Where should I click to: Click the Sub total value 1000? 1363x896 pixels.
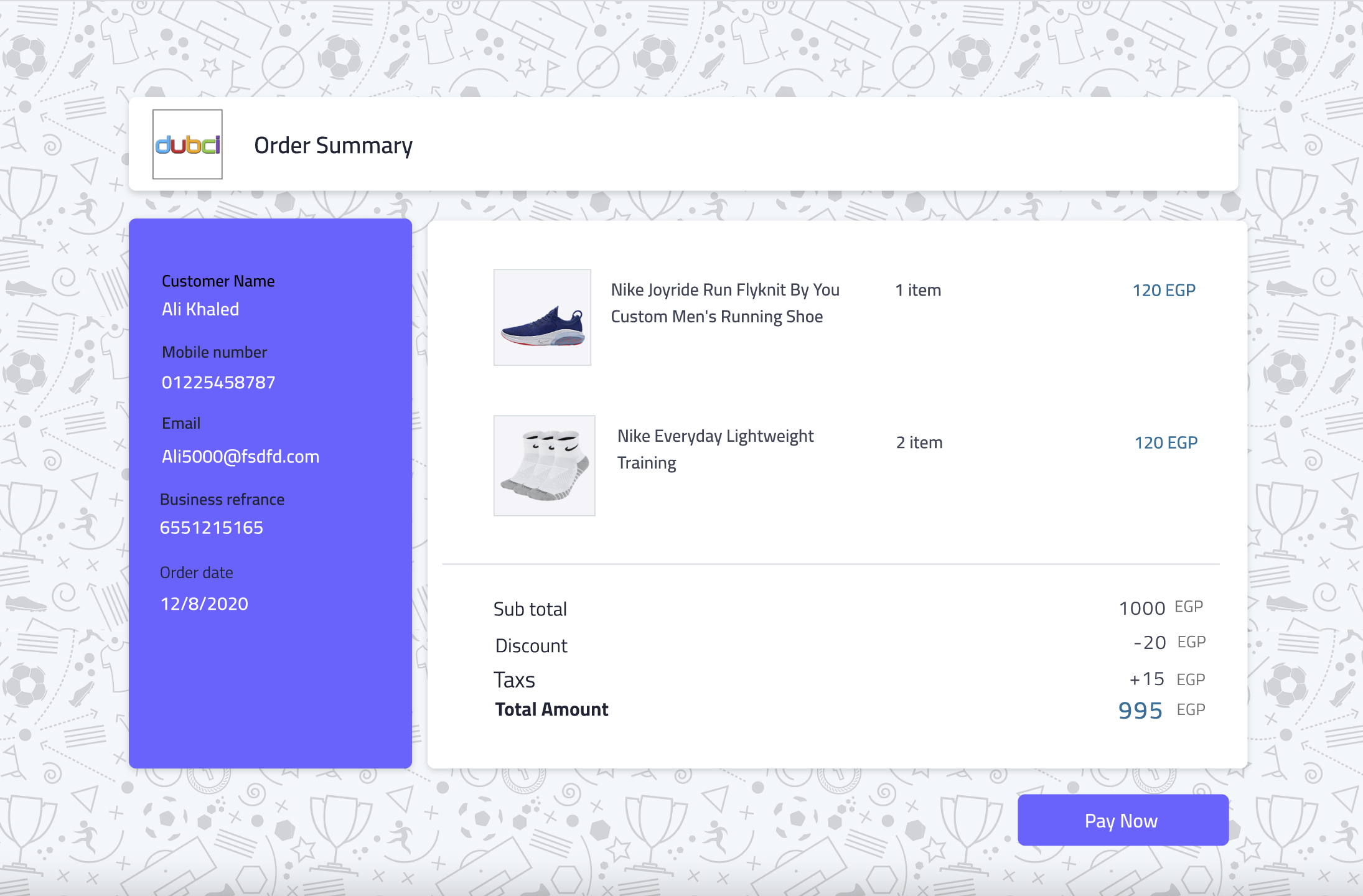[x=1142, y=608]
